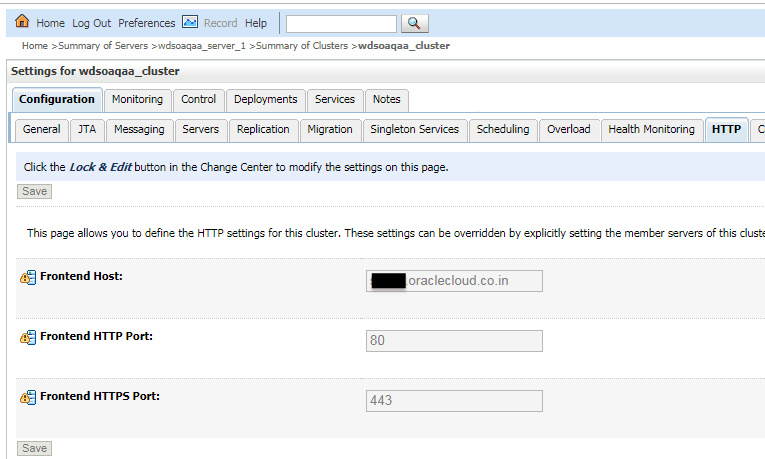Open the JTA sub-tab
Image resolution: width=765 pixels, height=459 pixels.
(87, 130)
